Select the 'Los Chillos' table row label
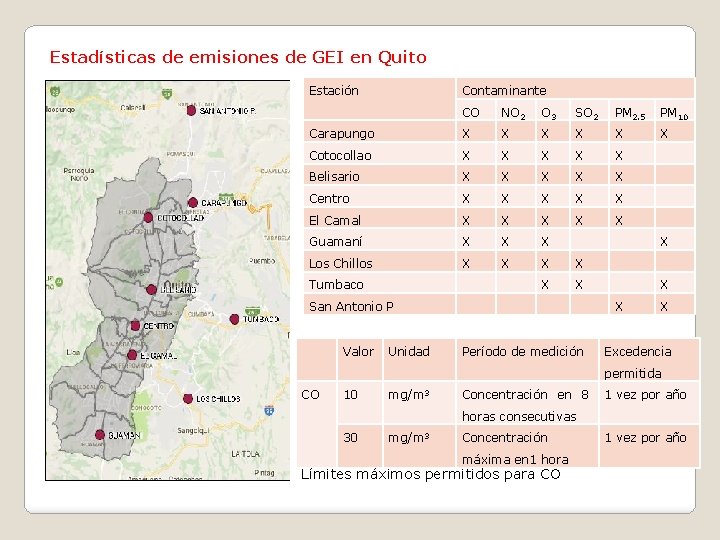Viewport: 720px width, 540px height. (x=340, y=263)
